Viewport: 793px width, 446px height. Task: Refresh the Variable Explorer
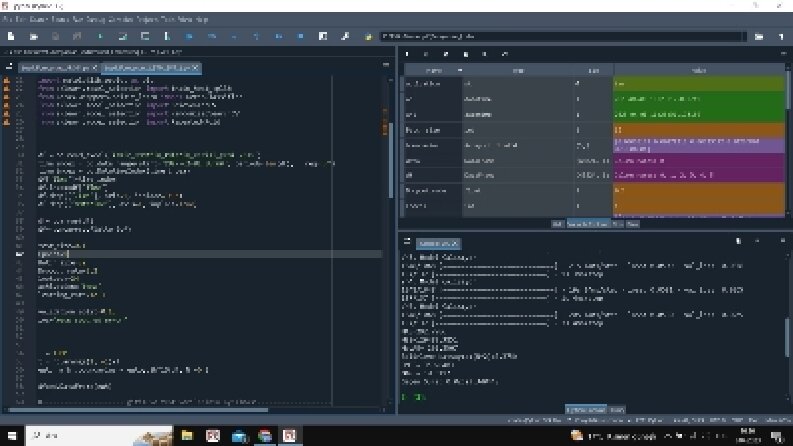click(x=504, y=54)
